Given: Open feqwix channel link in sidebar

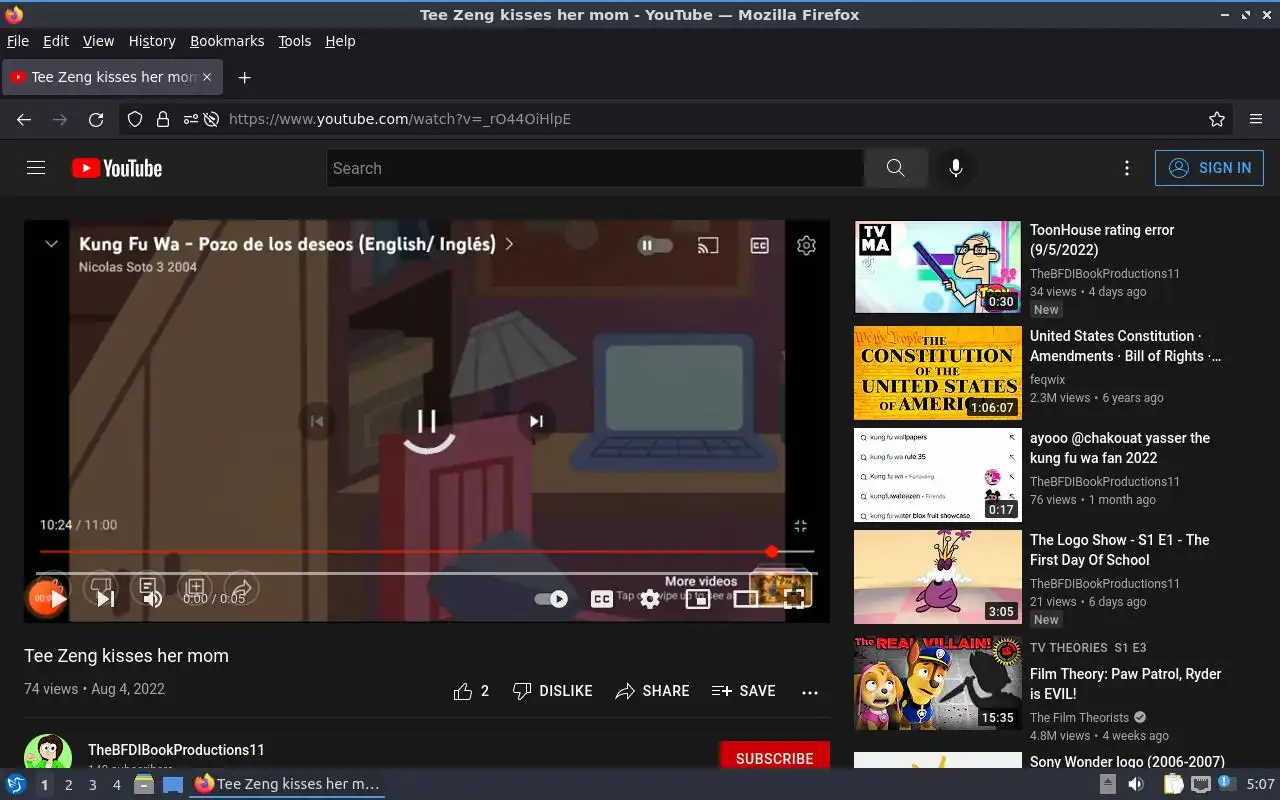Looking at the screenshot, I should click(1048, 380).
